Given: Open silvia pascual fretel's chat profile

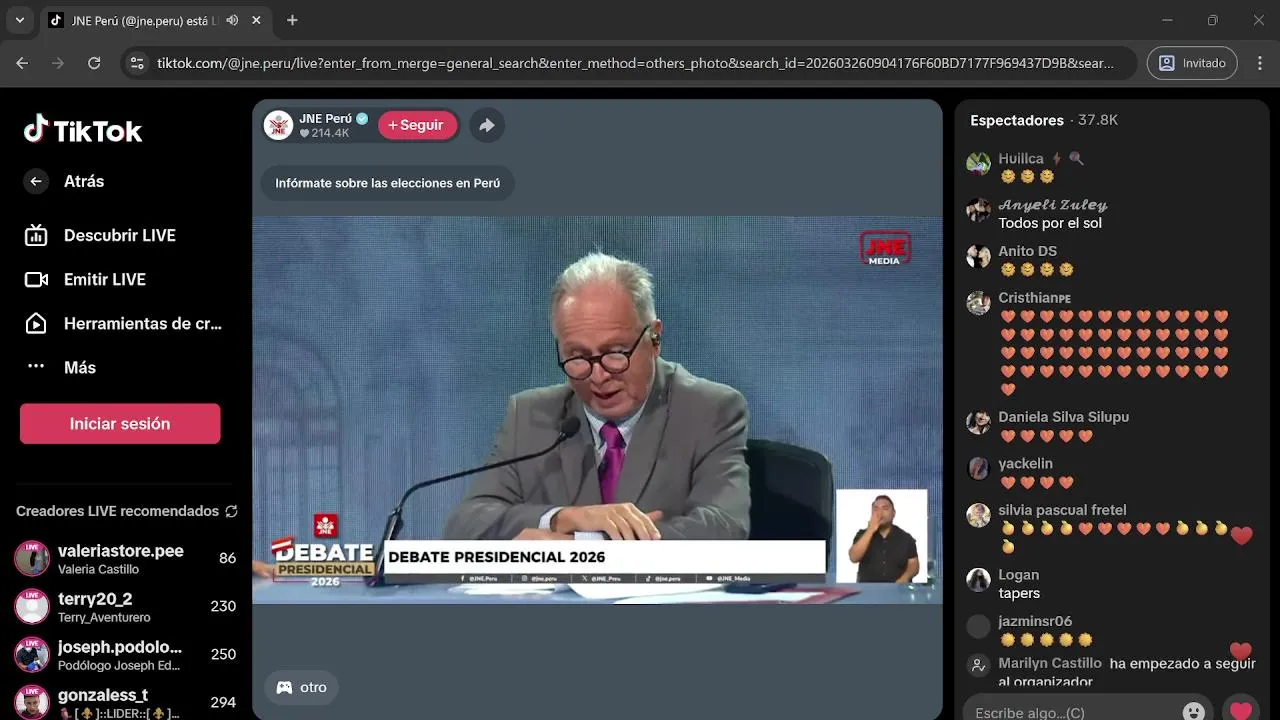Looking at the screenshot, I should point(1062,510).
